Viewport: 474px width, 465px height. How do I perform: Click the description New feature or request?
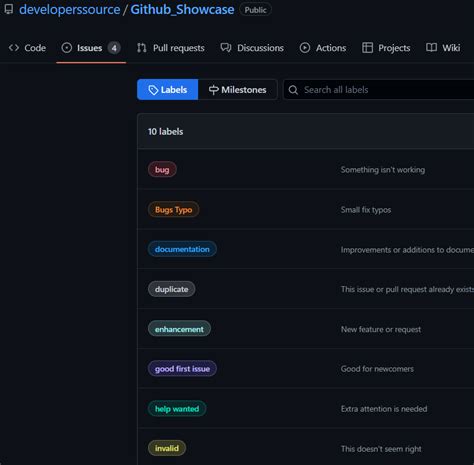381,329
